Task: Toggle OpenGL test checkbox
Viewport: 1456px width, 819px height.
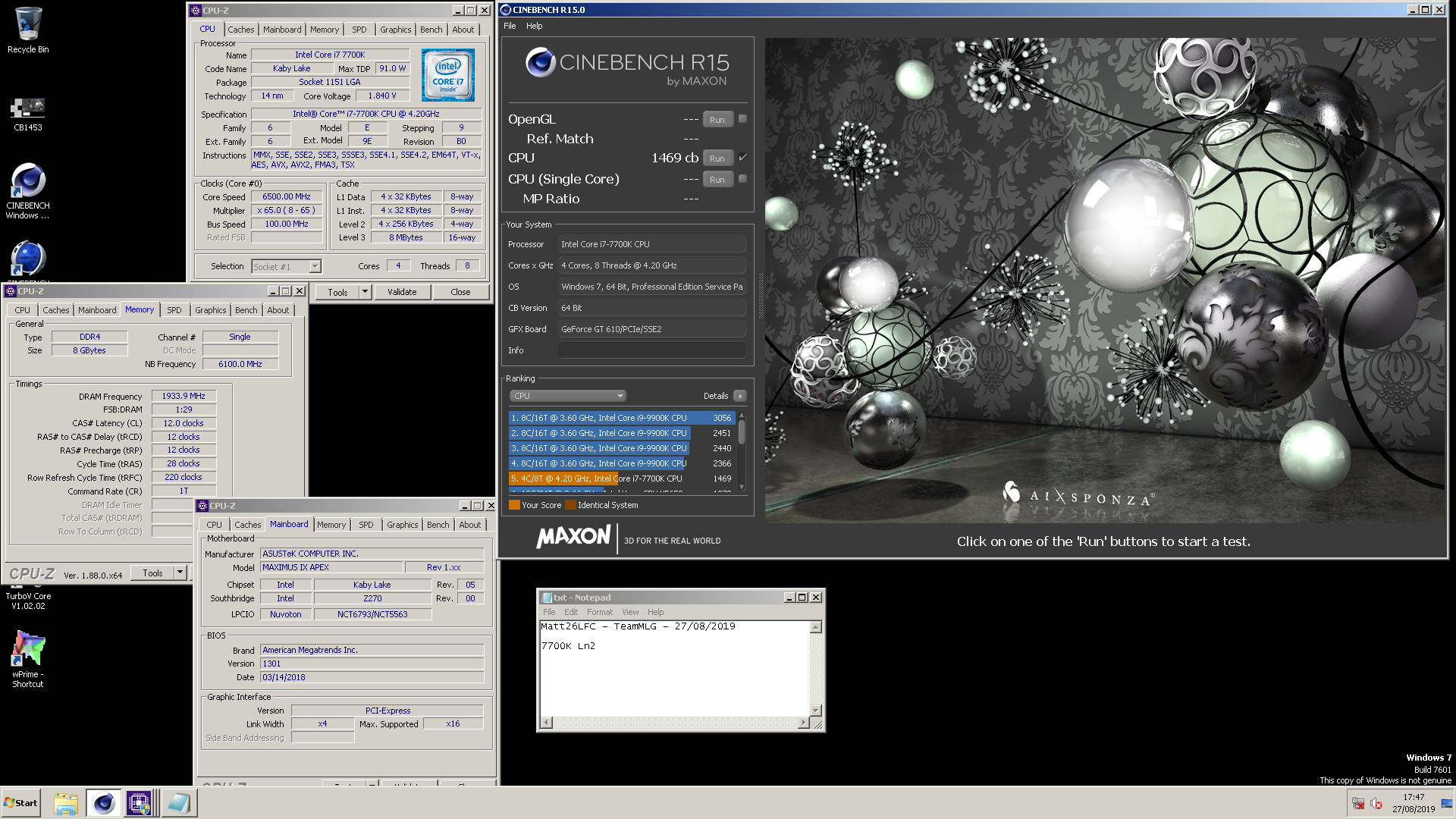Action: pyautogui.click(x=742, y=119)
